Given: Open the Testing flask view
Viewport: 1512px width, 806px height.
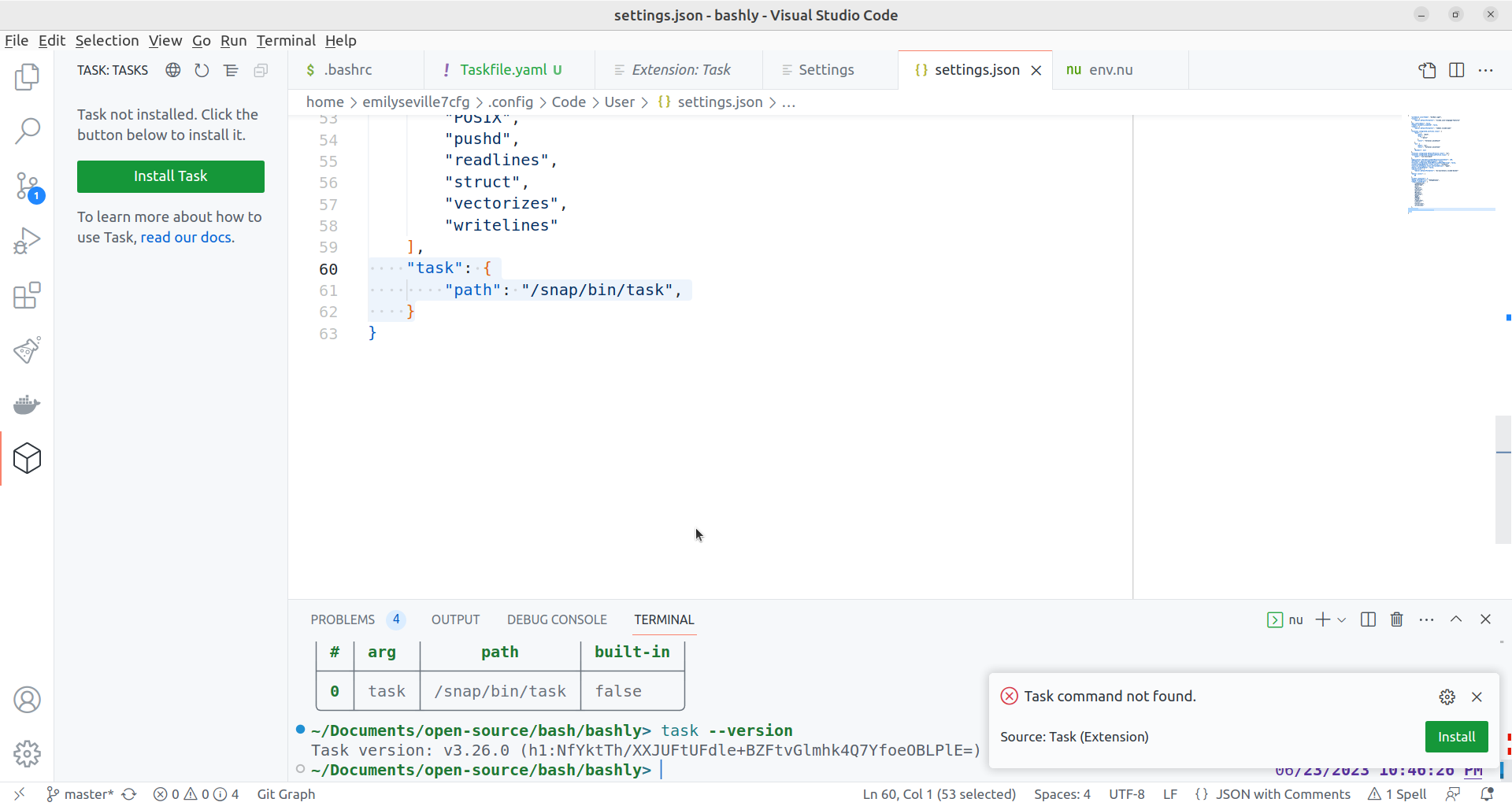Looking at the screenshot, I should [x=27, y=349].
